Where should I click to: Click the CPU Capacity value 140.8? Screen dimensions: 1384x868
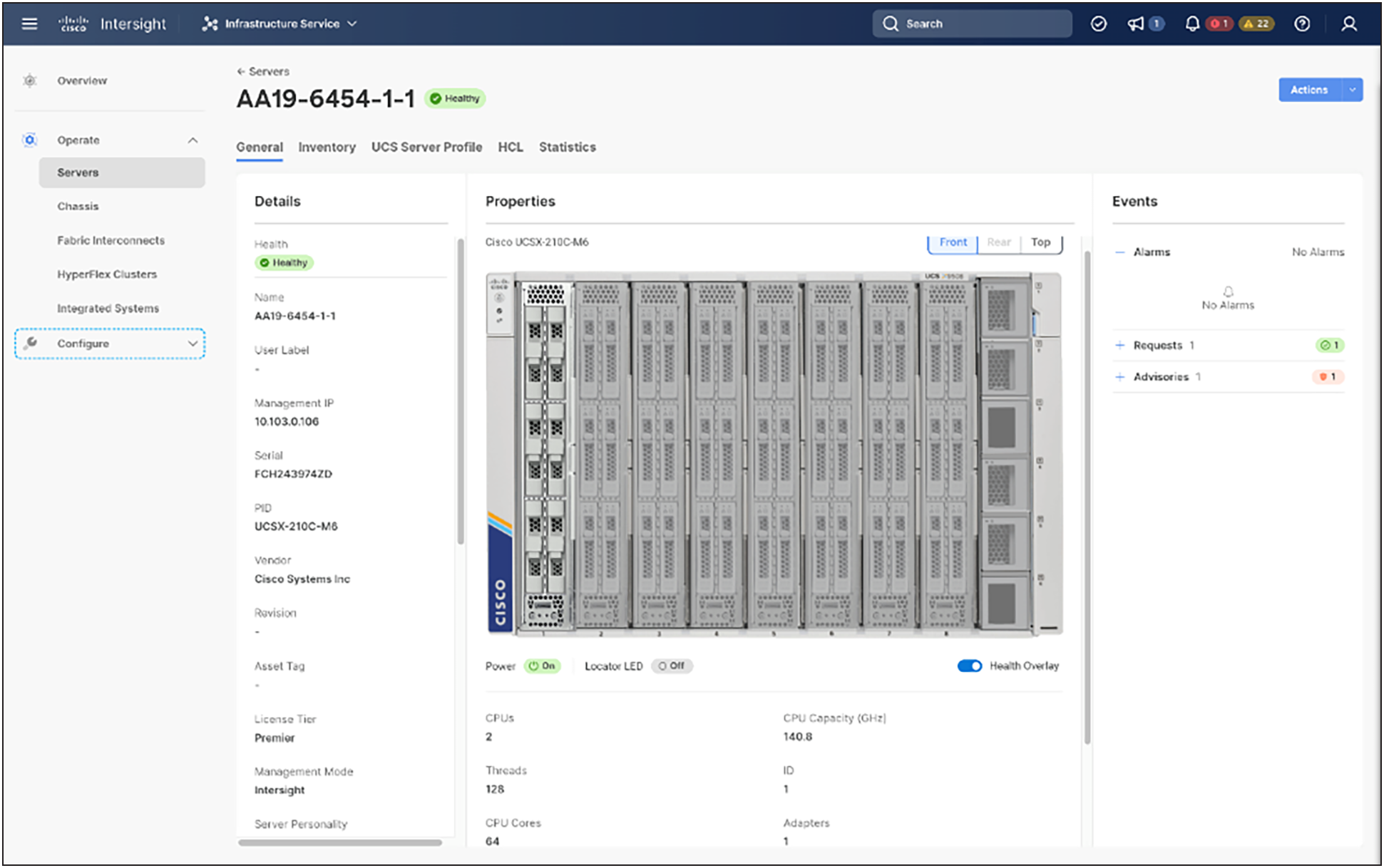coord(797,736)
